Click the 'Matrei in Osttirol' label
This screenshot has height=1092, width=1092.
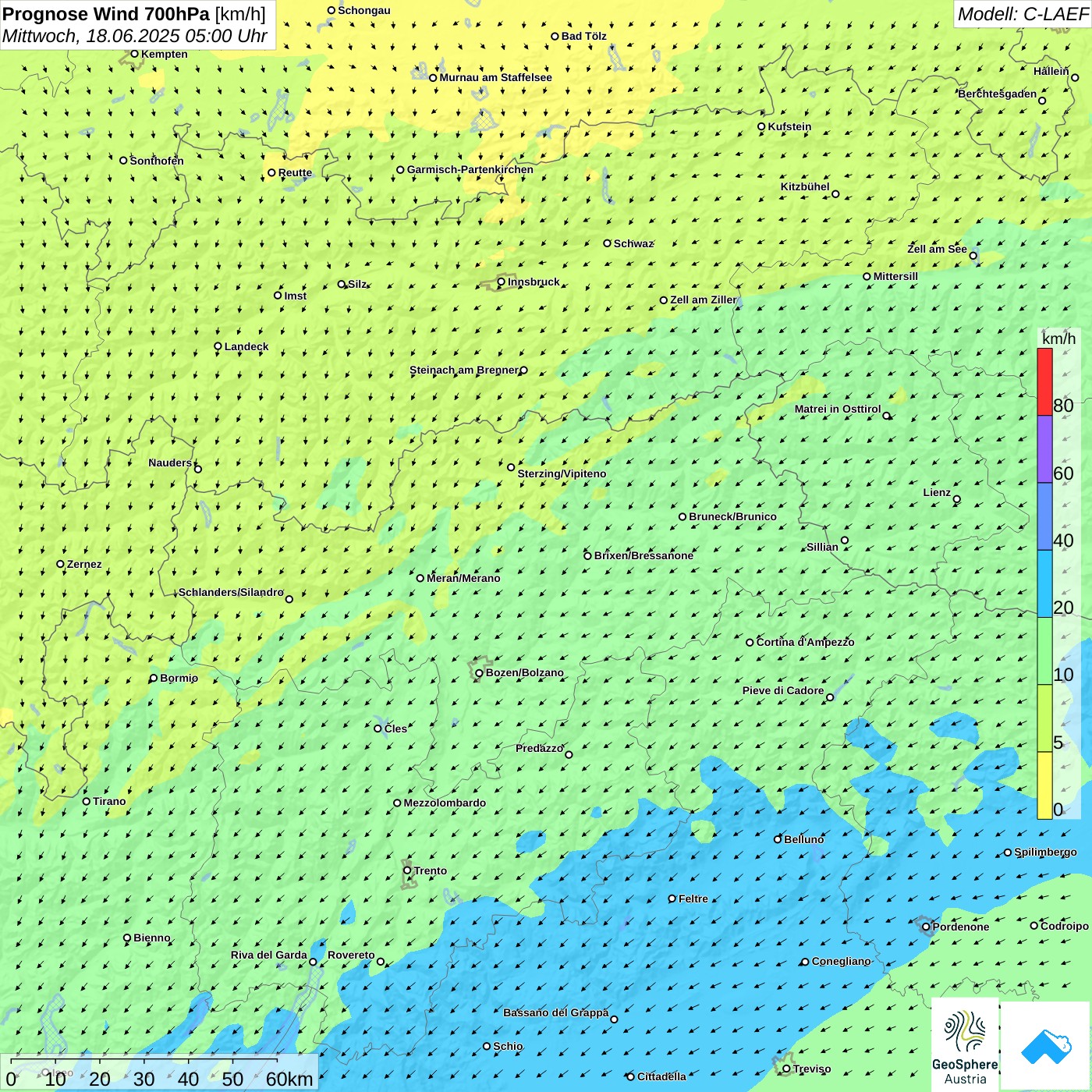click(x=838, y=409)
